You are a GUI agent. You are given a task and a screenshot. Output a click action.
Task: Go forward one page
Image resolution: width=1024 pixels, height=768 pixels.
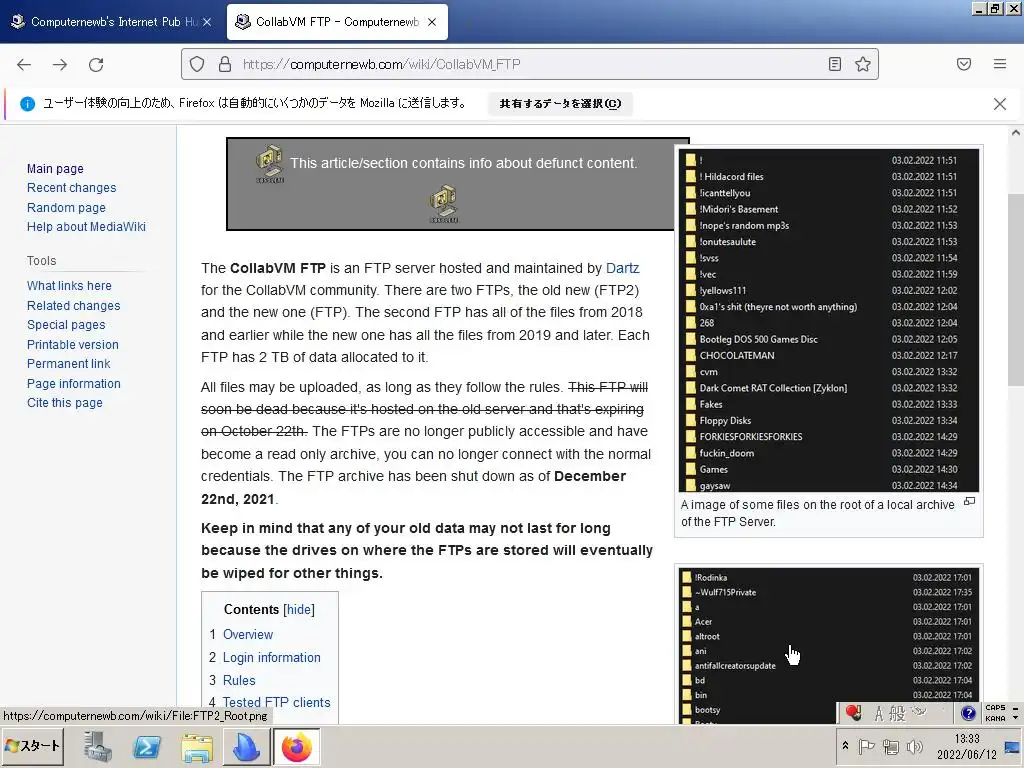[x=60, y=64]
